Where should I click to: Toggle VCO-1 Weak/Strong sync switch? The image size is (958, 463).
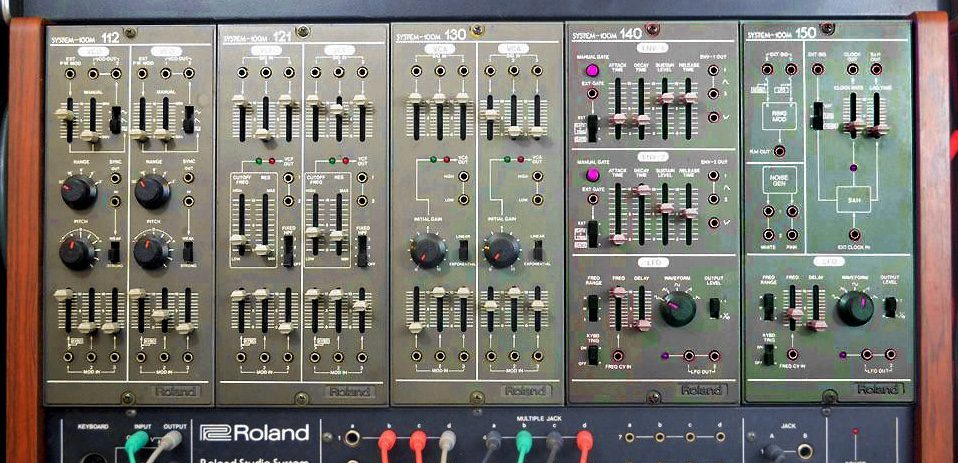(x=114, y=251)
